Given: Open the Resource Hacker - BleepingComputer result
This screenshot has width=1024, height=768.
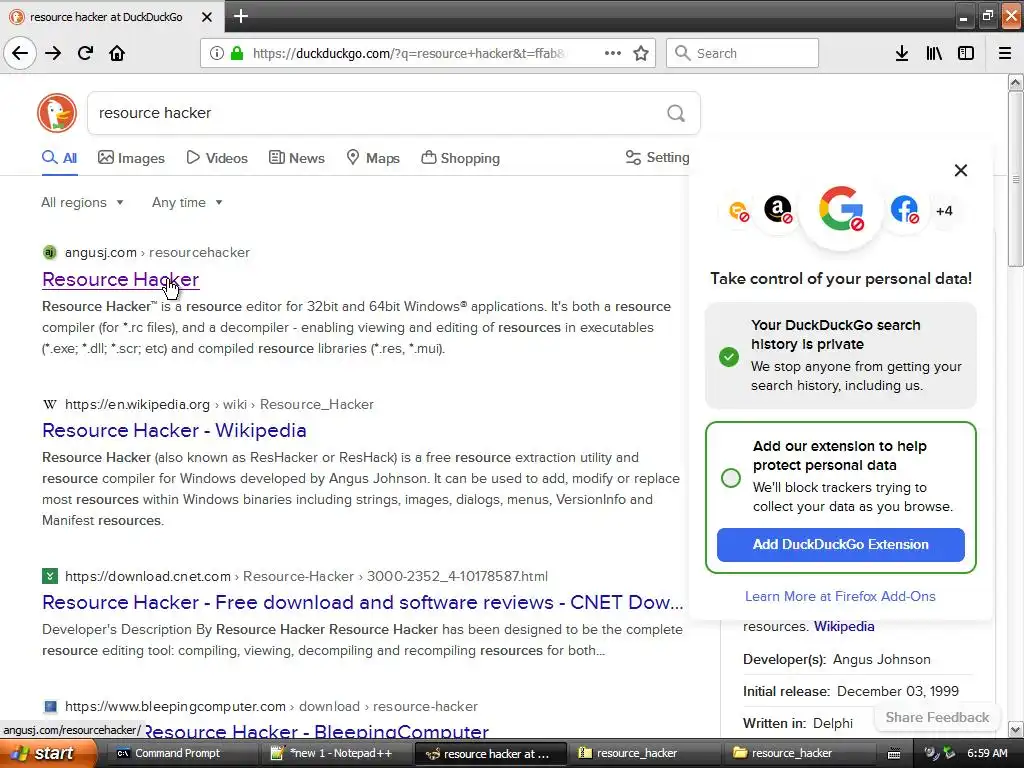Looking at the screenshot, I should click(x=316, y=732).
